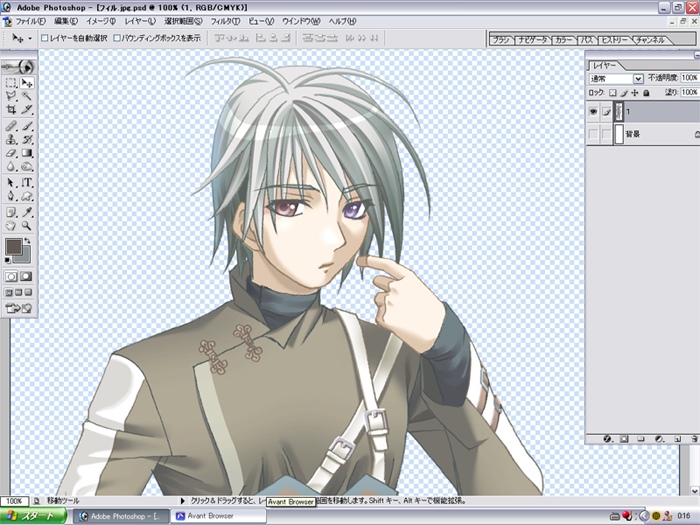Select the Gradient tool
The image size is (700, 525).
[x=27, y=153]
